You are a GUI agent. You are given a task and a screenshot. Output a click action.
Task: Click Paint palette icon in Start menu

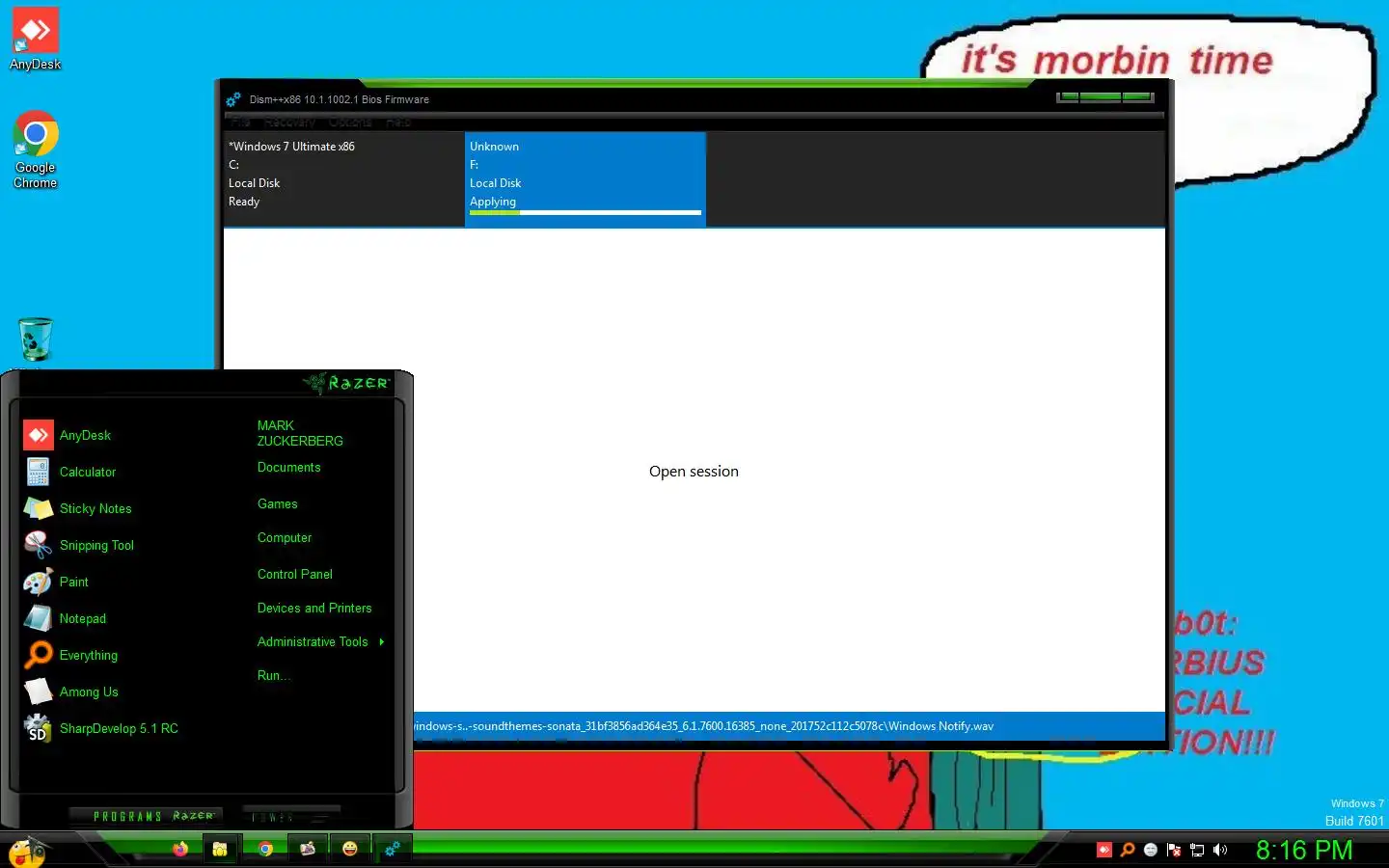click(39, 582)
